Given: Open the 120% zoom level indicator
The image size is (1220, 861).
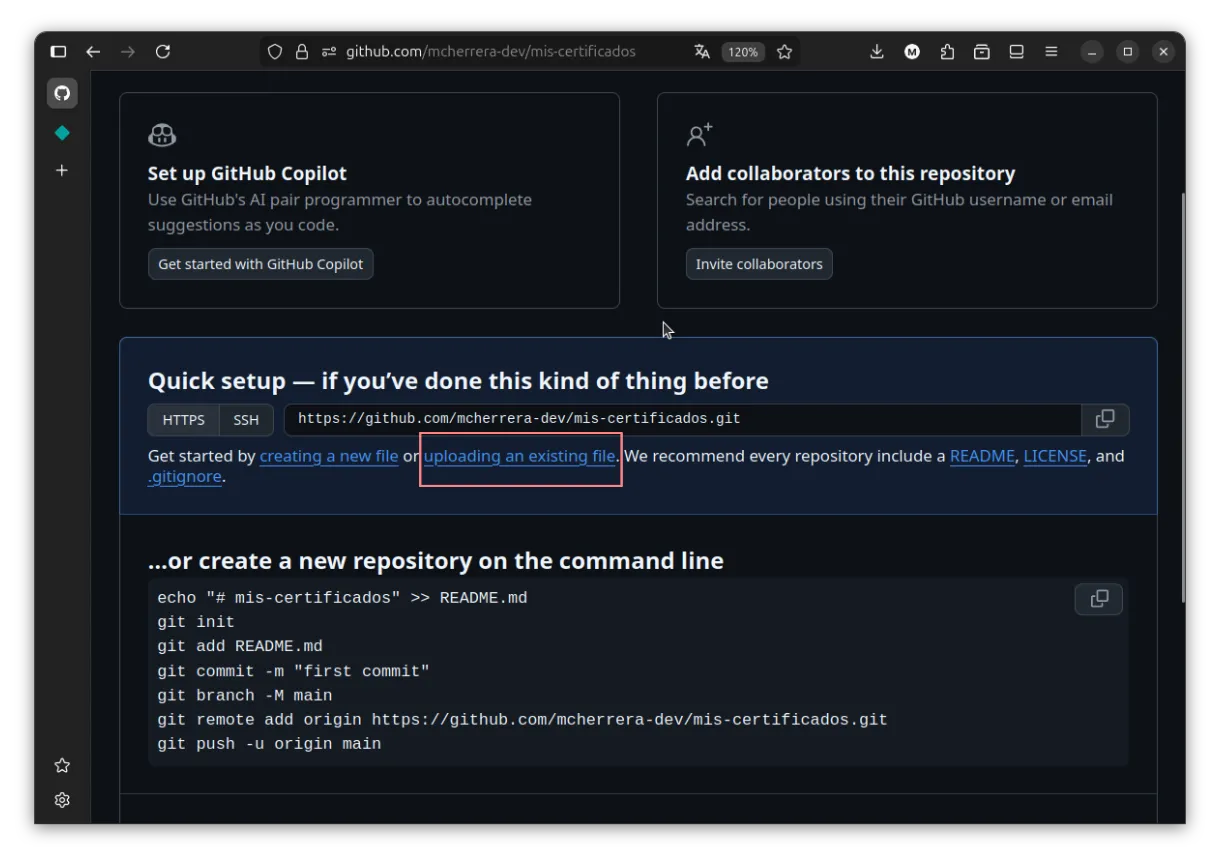Looking at the screenshot, I should pyautogui.click(x=743, y=52).
